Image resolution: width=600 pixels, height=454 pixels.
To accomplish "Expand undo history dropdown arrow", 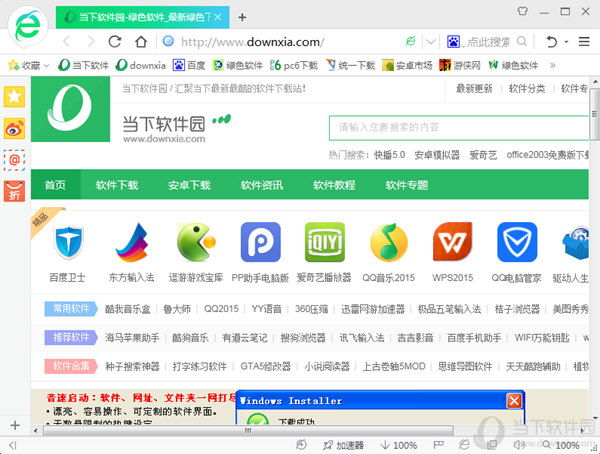I will click(x=566, y=41).
